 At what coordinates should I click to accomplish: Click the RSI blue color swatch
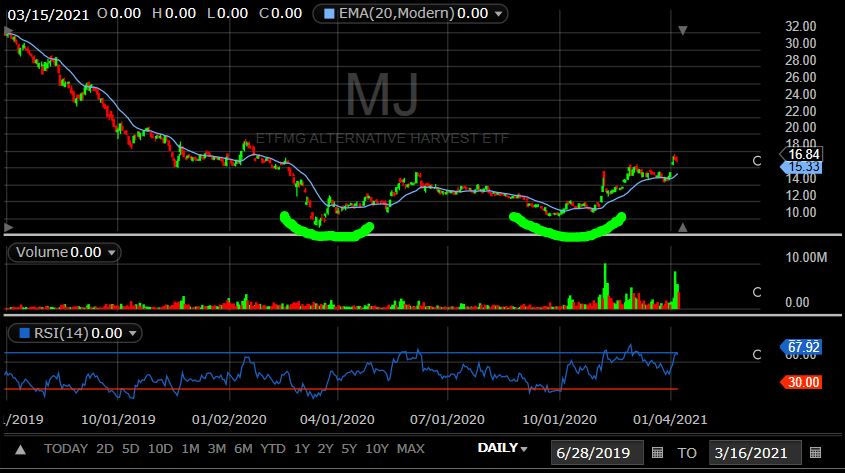point(24,333)
